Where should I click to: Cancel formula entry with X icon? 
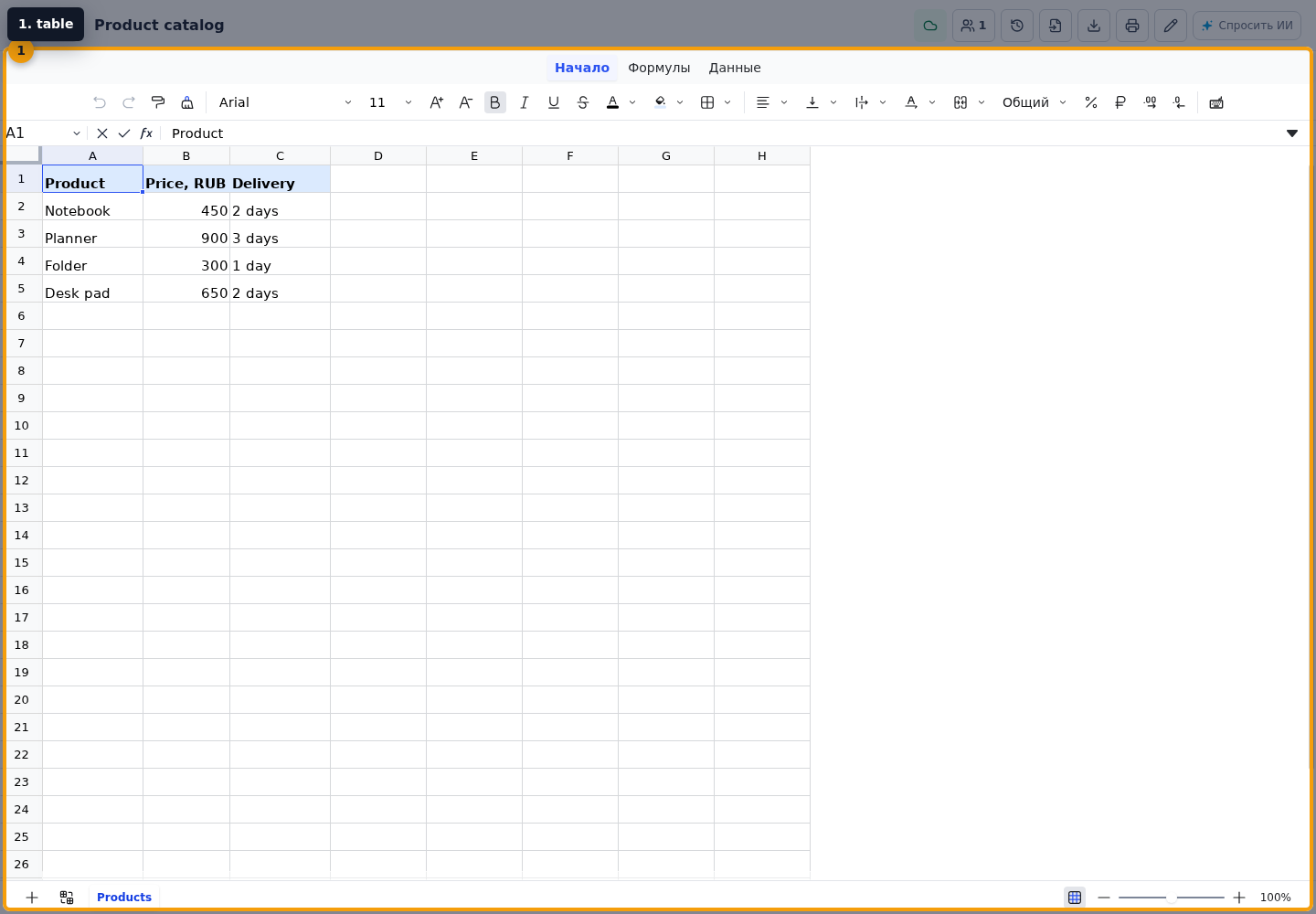(x=102, y=133)
